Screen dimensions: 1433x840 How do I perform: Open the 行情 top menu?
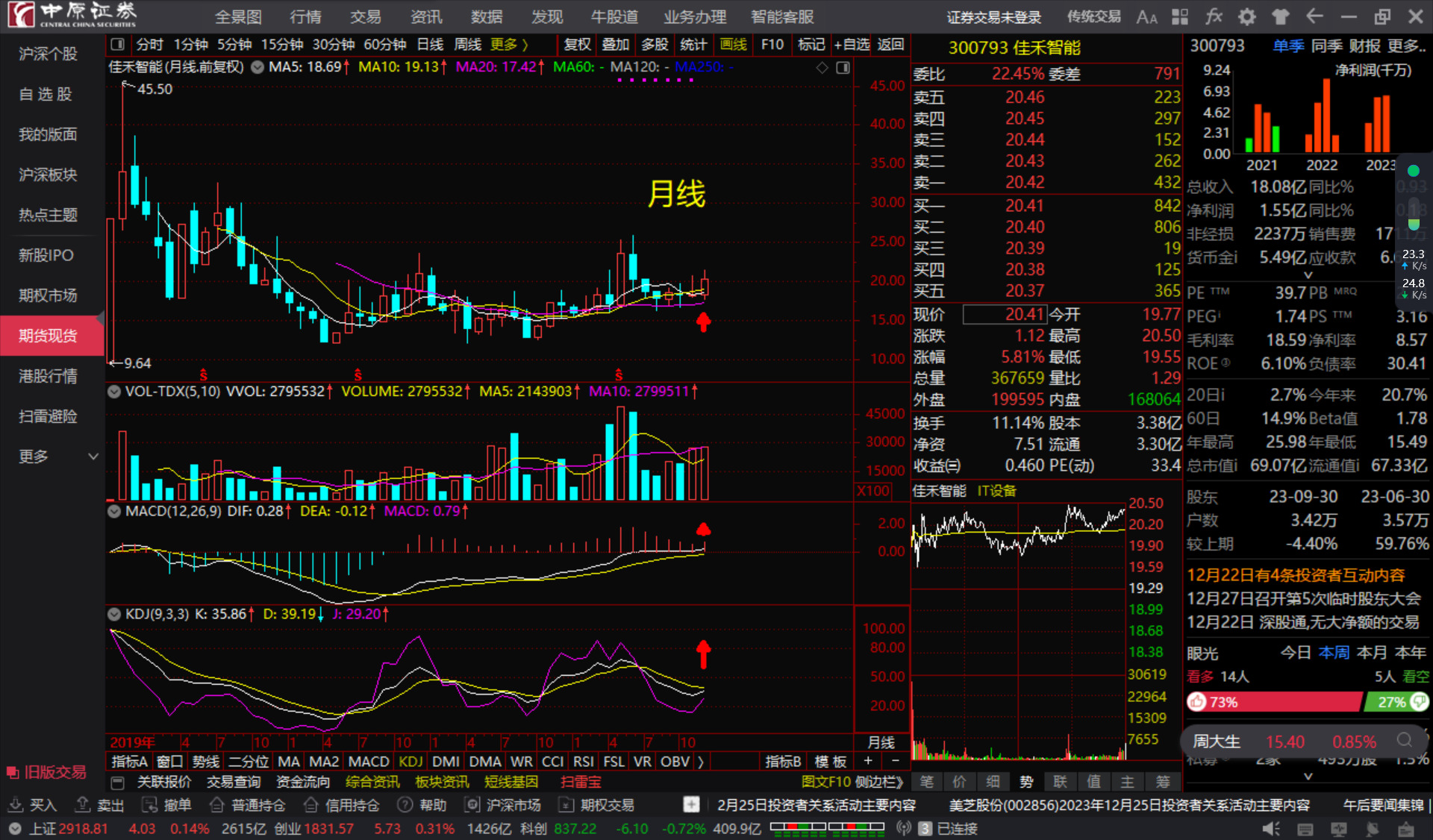(305, 17)
